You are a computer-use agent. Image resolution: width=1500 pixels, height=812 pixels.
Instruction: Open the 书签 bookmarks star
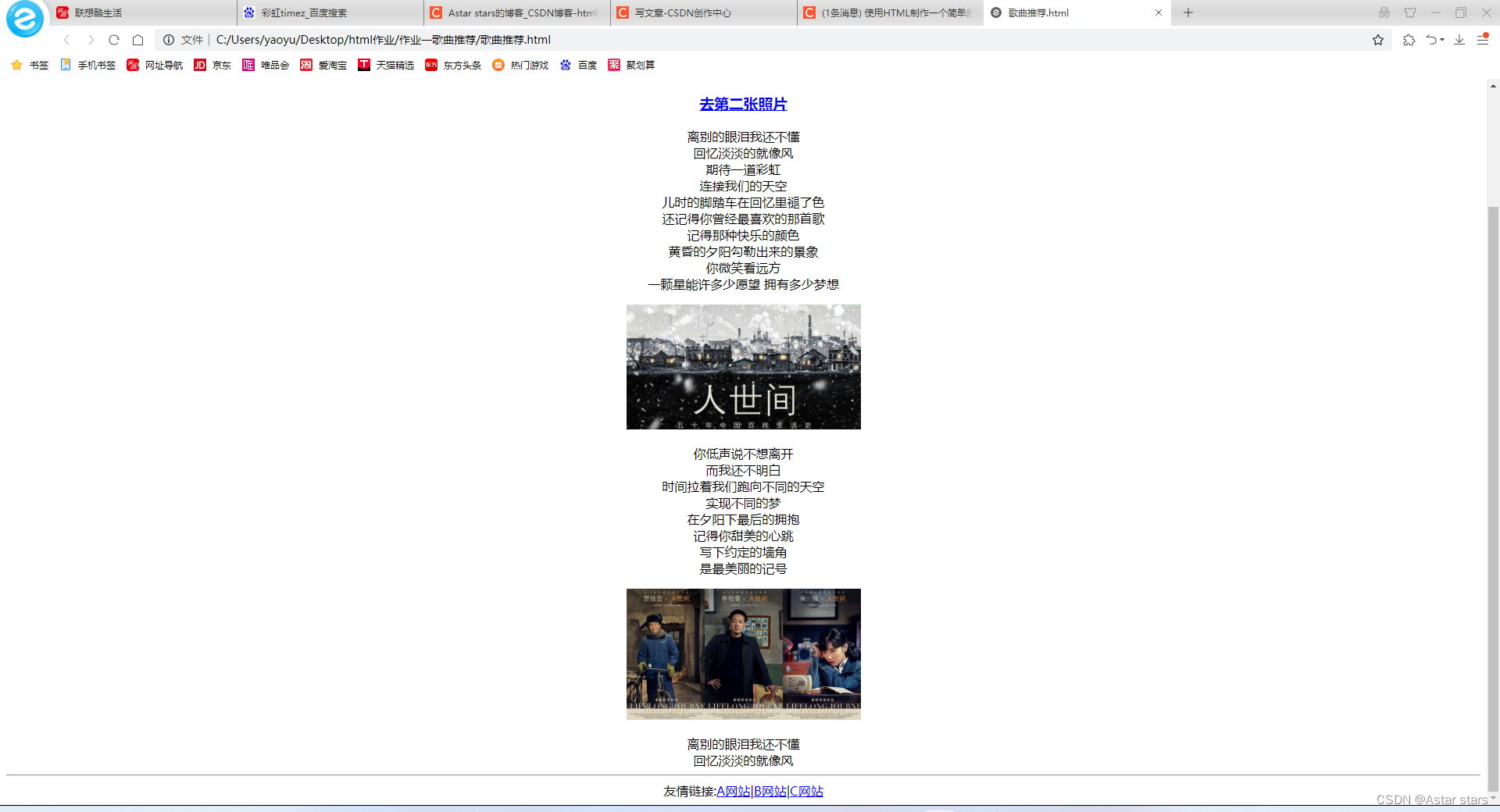point(30,66)
